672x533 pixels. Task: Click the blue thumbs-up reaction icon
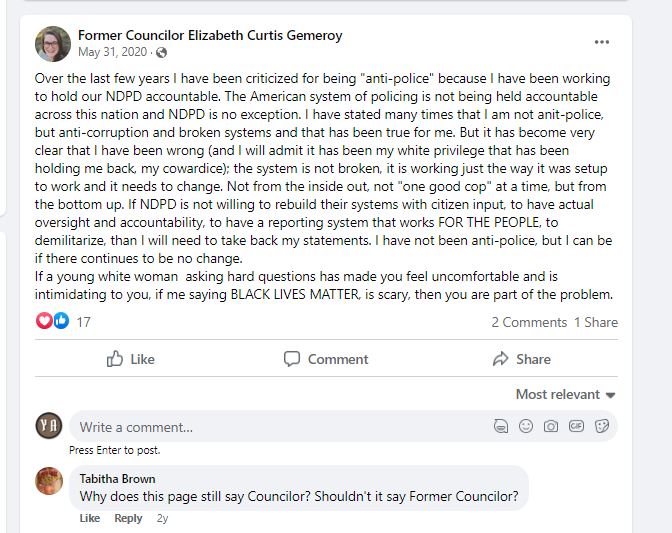pyautogui.click(x=61, y=320)
